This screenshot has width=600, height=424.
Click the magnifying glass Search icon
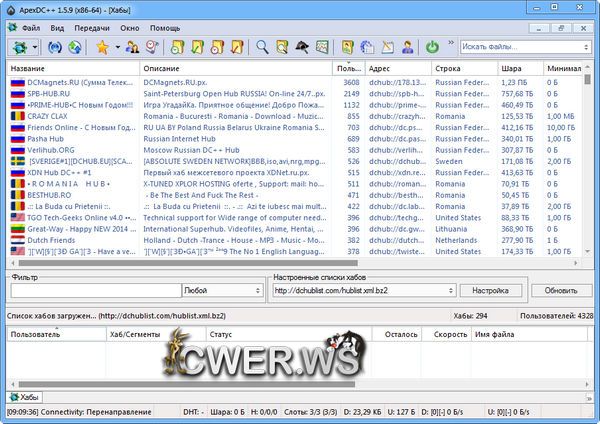pyautogui.click(x=262, y=47)
